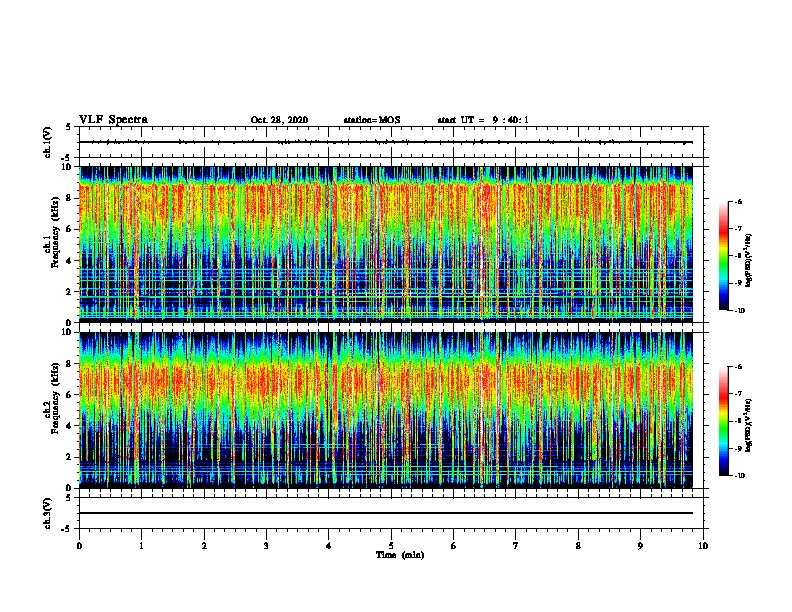Click time-axis tick label "5"

pos(391,546)
